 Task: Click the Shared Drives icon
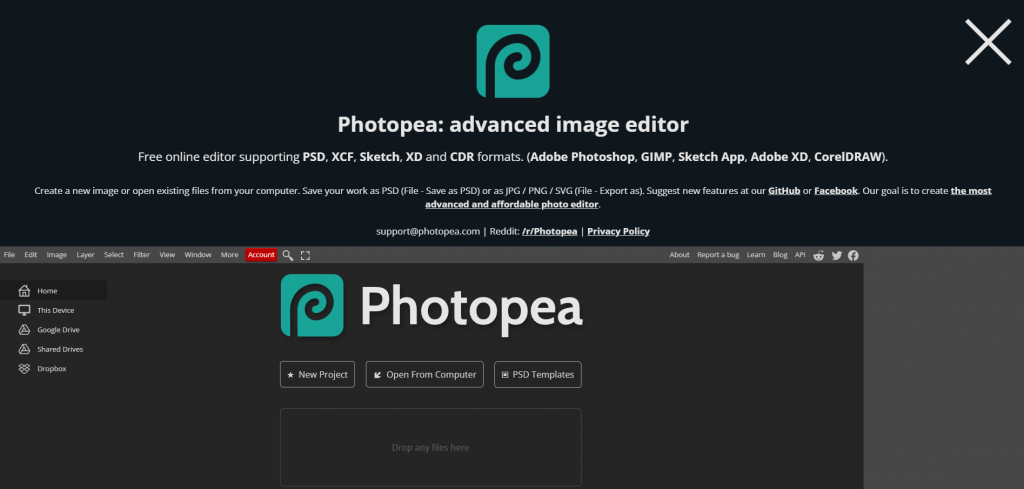pyautogui.click(x=24, y=349)
